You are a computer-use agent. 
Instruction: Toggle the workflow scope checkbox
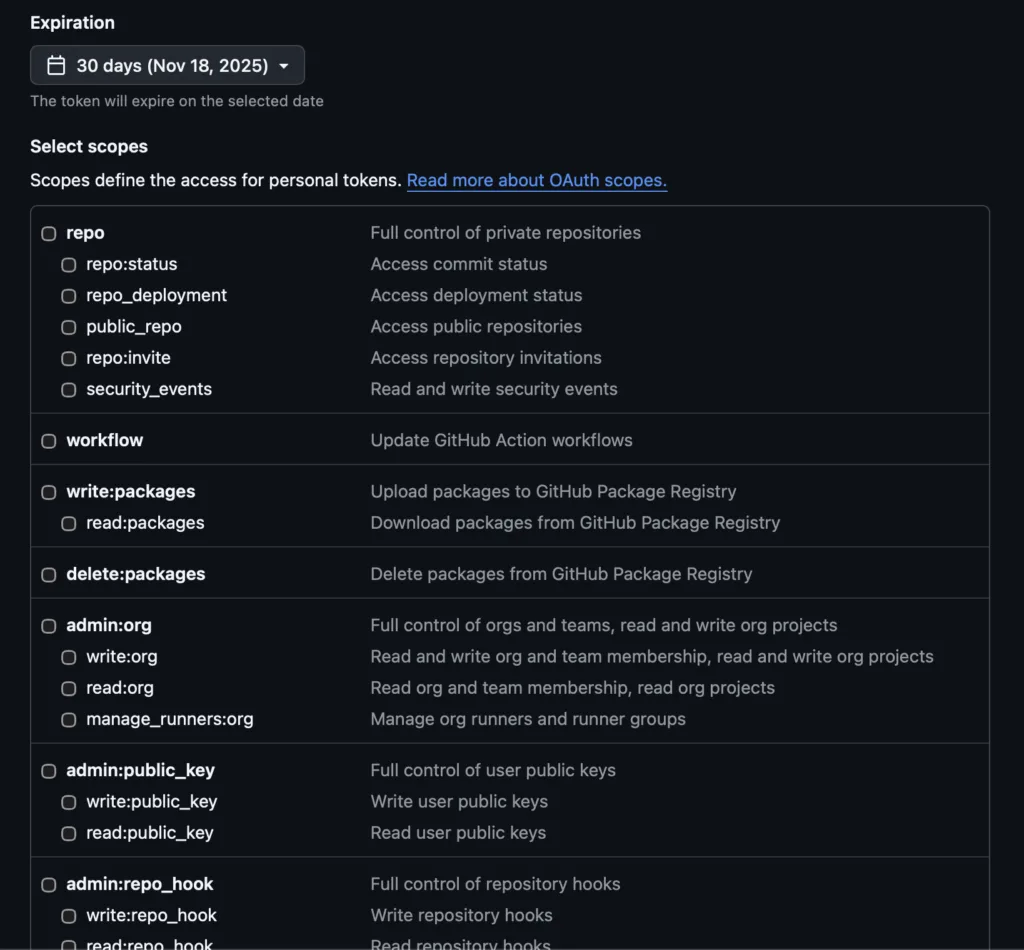coord(49,441)
